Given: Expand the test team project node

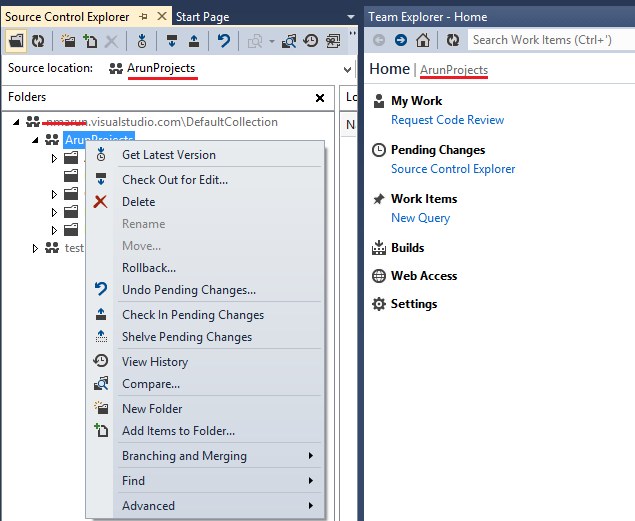Looking at the screenshot, I should pos(35,248).
